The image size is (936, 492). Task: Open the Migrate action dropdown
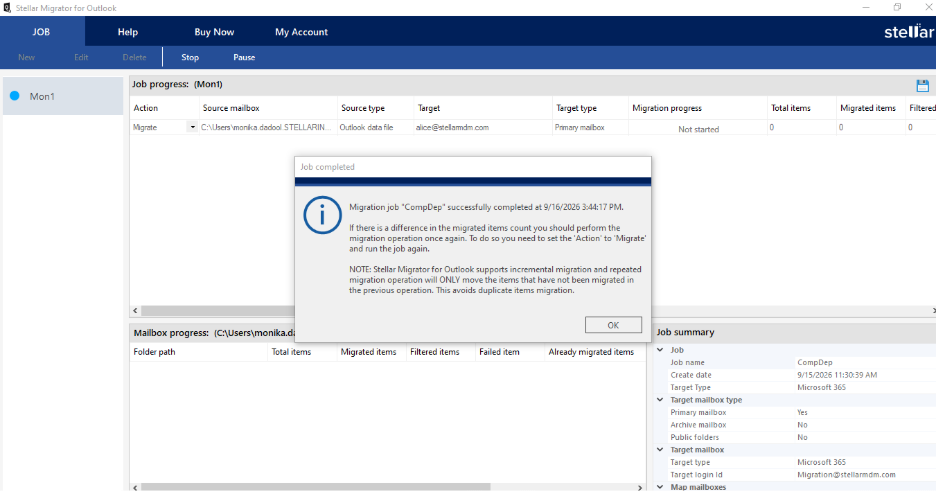point(192,127)
